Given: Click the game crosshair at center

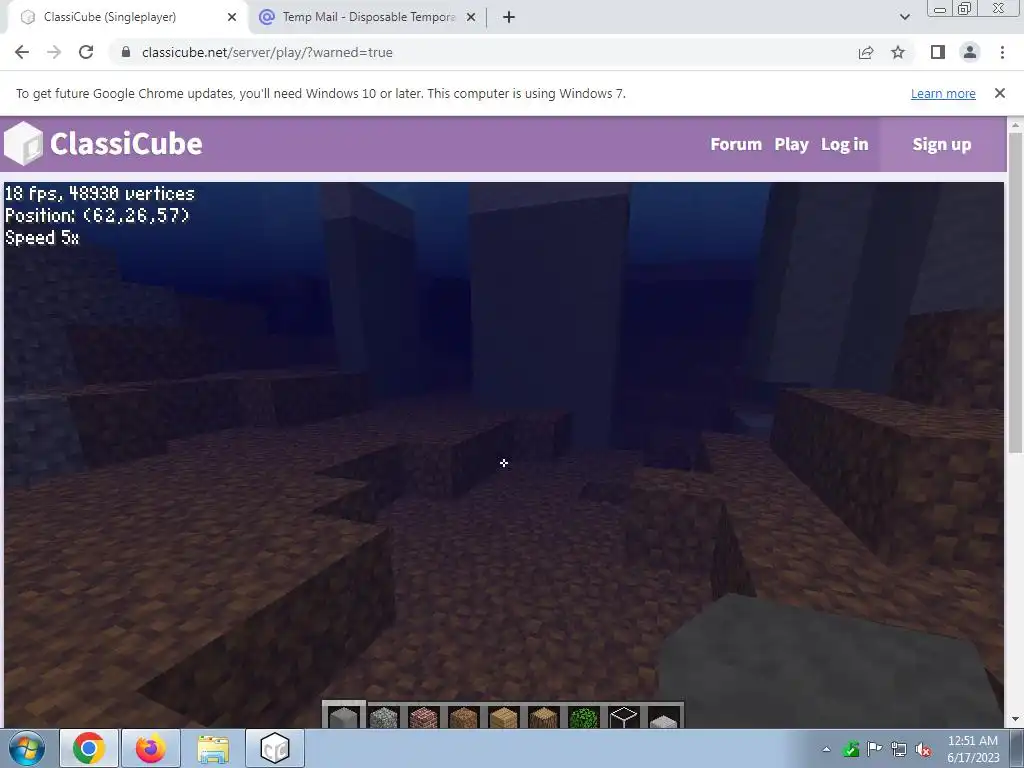Looking at the screenshot, I should click(x=504, y=462).
